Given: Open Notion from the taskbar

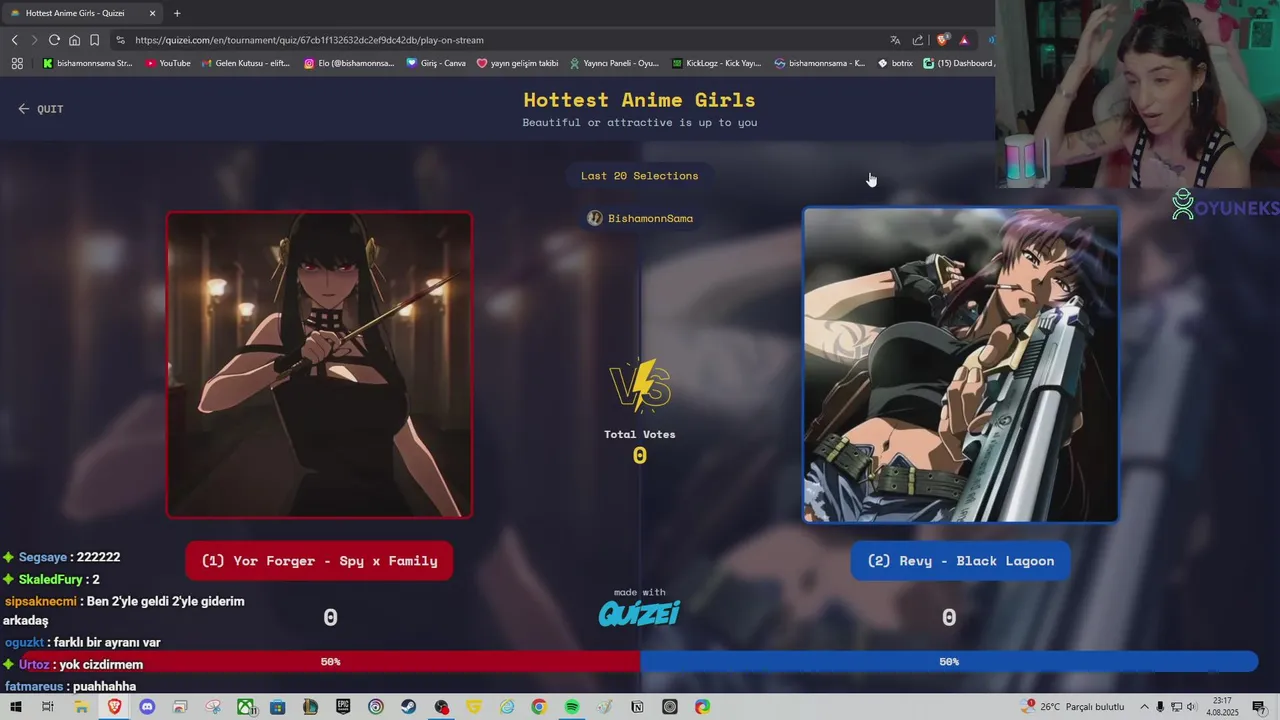Looking at the screenshot, I should (x=637, y=707).
